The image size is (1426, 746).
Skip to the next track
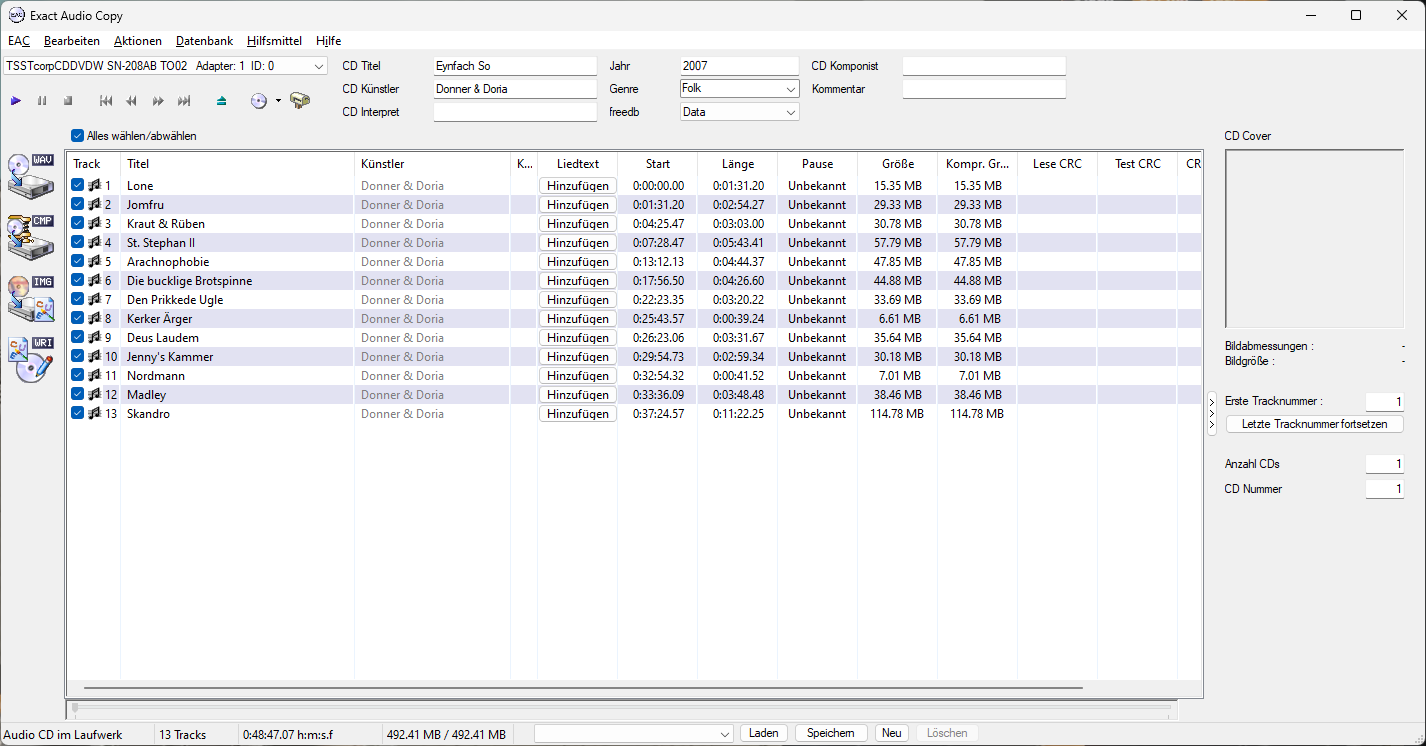184,101
